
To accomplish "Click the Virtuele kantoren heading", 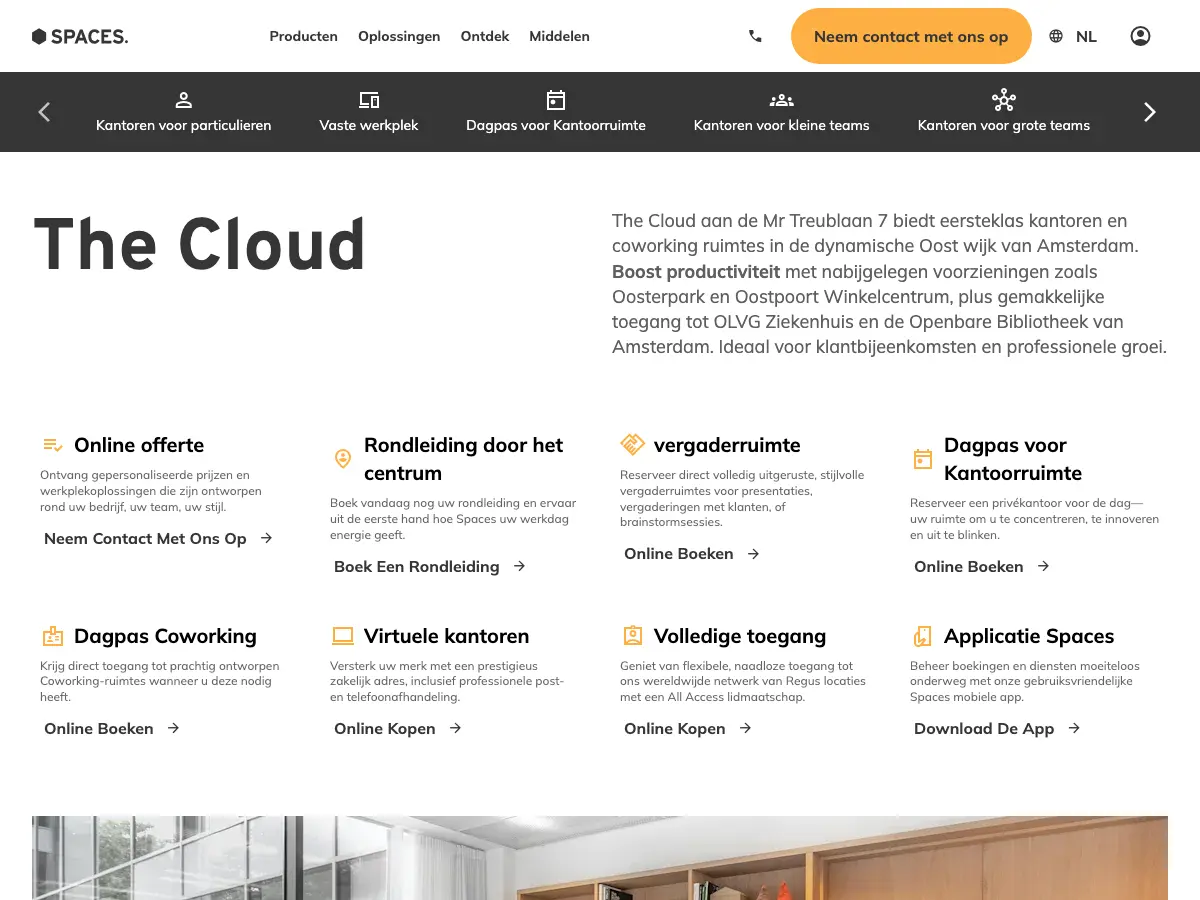I will pyautogui.click(x=447, y=636).
